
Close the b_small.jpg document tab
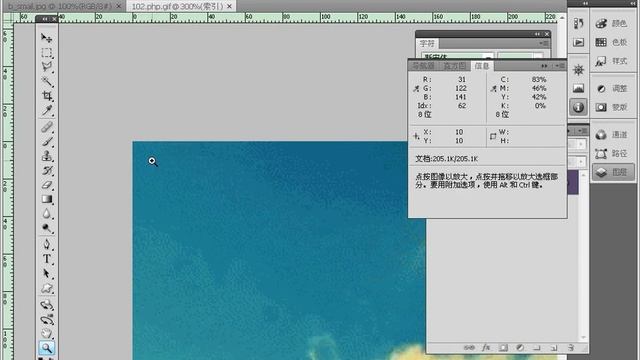point(119,6)
